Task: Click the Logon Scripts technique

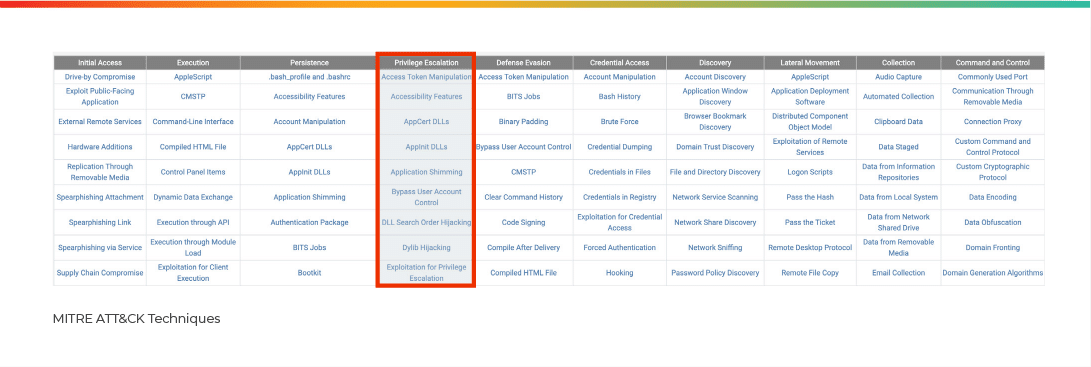Action: (x=810, y=172)
